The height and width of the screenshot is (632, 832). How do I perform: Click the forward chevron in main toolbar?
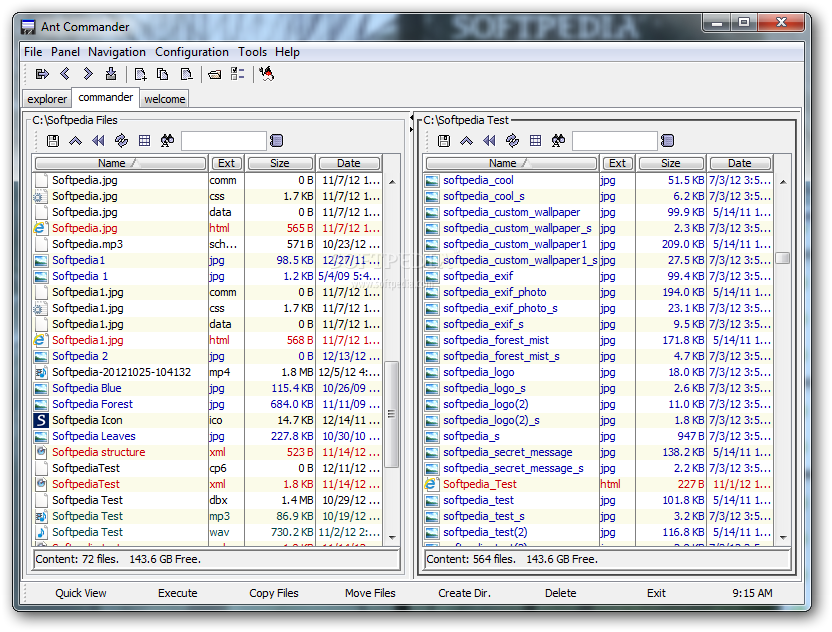[x=88, y=74]
